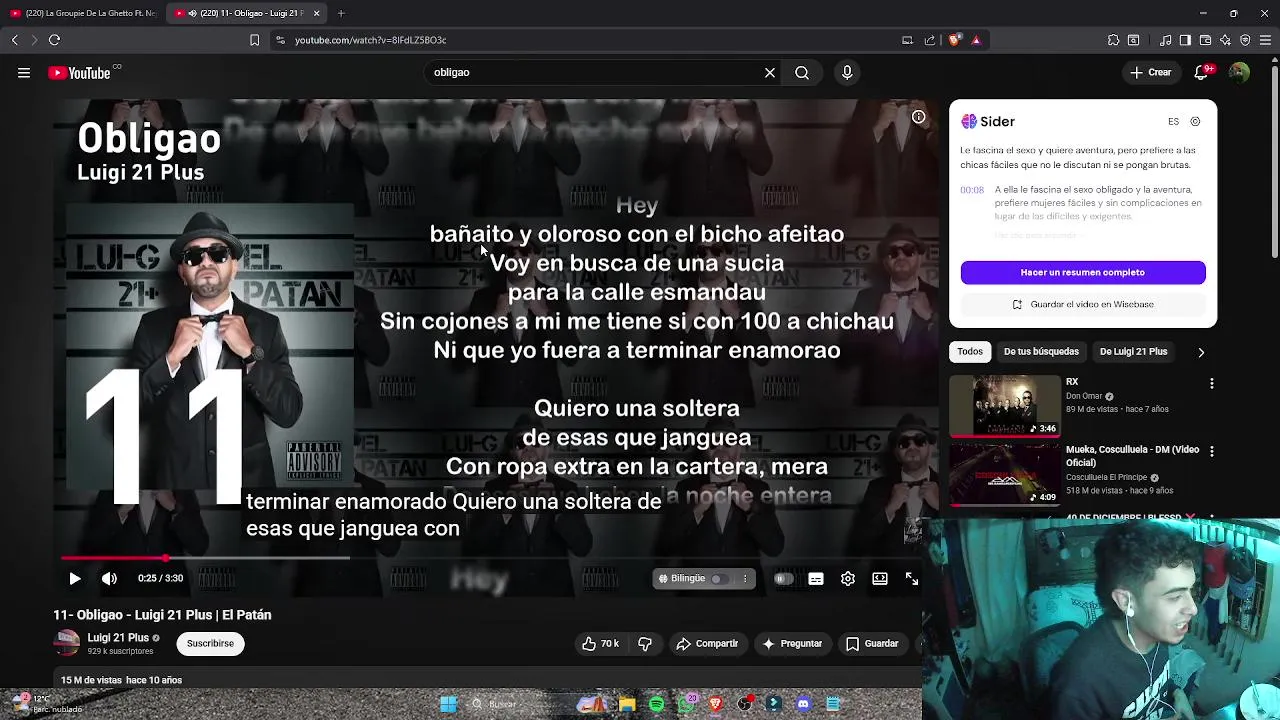Open the Luigi 21 Plus channel link
This screenshot has width=1280, height=720.
click(x=118, y=637)
